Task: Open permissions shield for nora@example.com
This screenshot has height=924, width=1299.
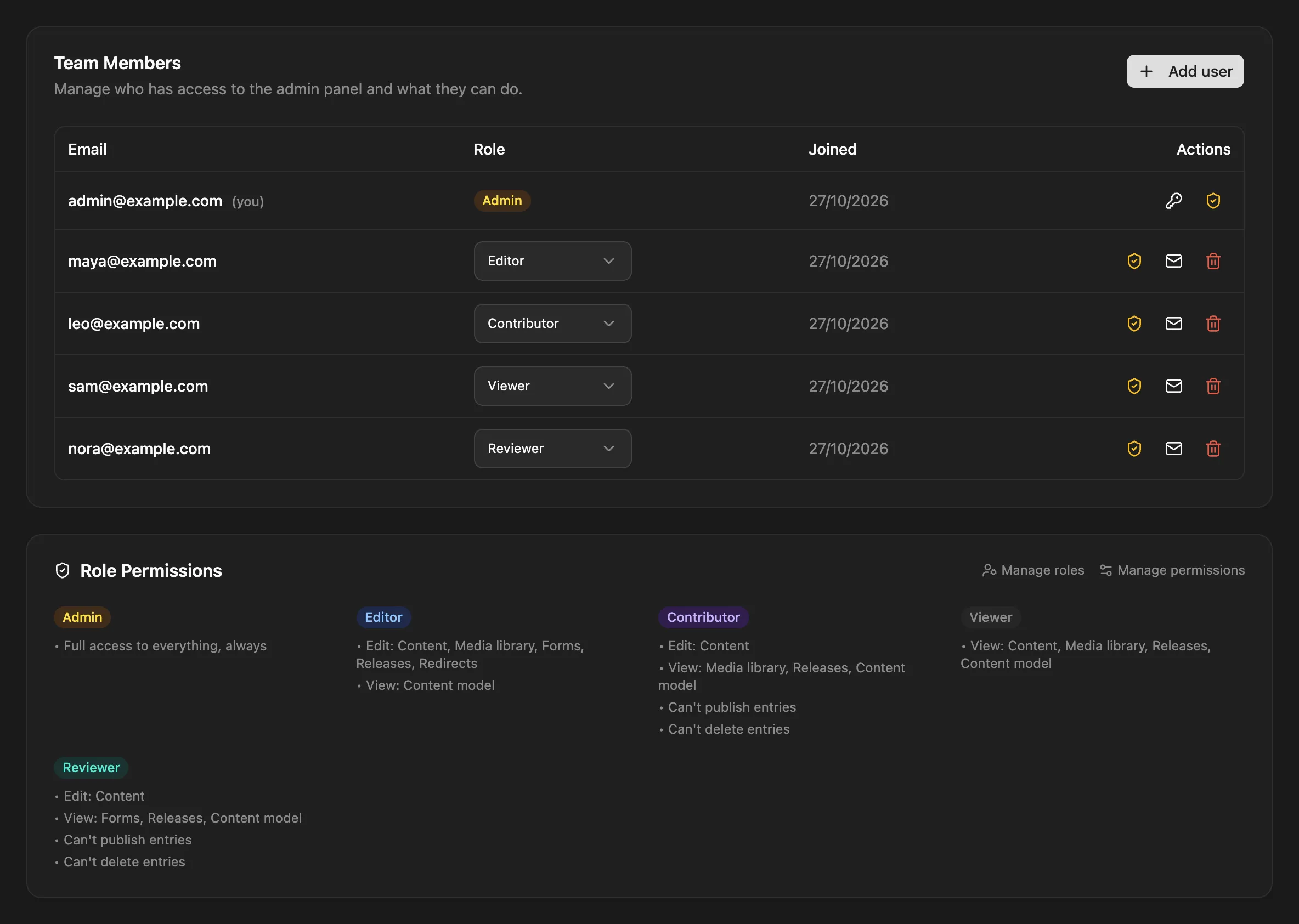Action: pos(1134,449)
